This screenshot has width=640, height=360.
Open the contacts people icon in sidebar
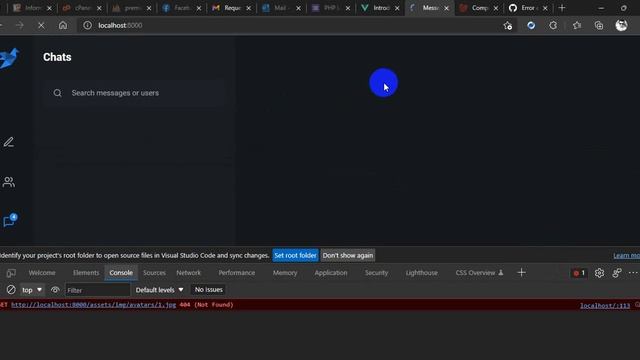click(x=9, y=182)
